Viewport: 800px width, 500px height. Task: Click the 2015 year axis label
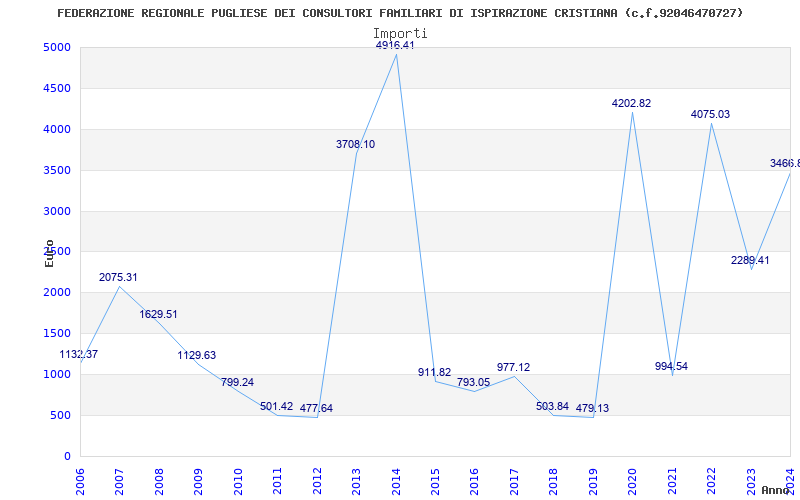[435, 482]
